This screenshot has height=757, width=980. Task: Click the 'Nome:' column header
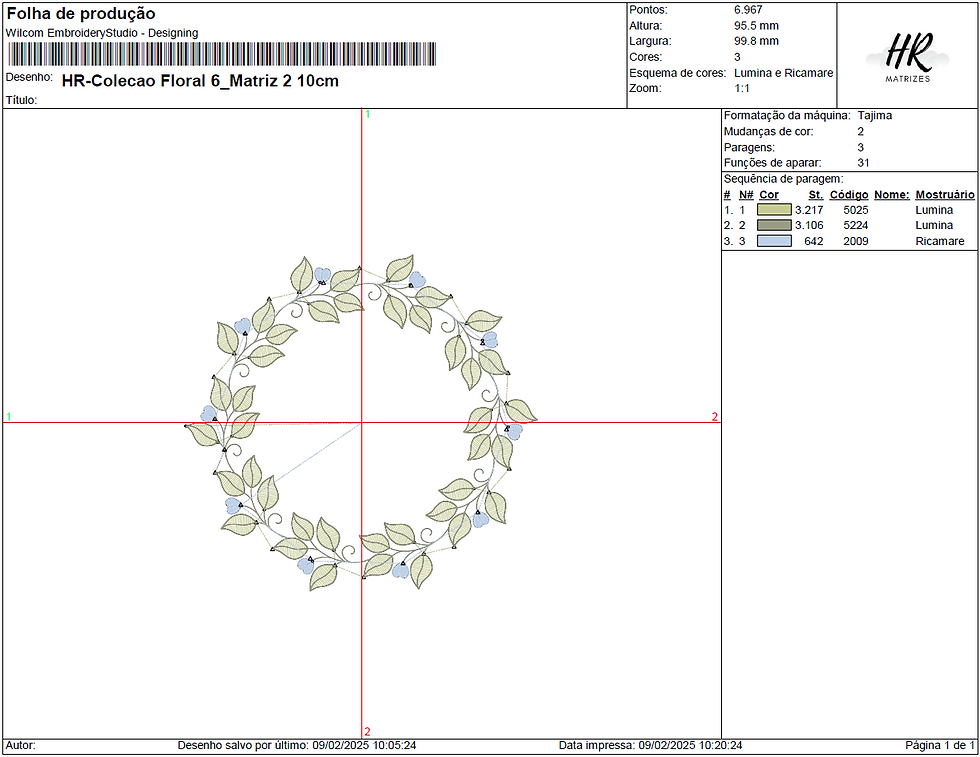pos(892,195)
